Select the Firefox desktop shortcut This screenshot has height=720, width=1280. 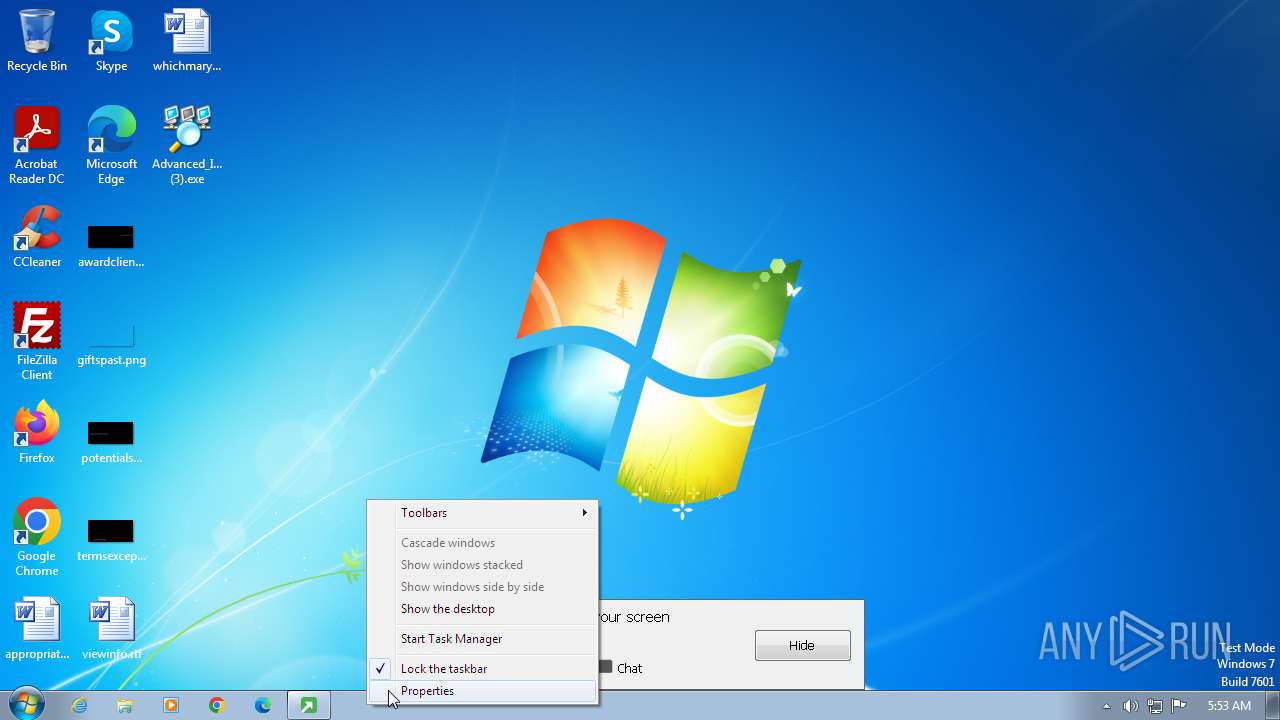click(x=37, y=432)
